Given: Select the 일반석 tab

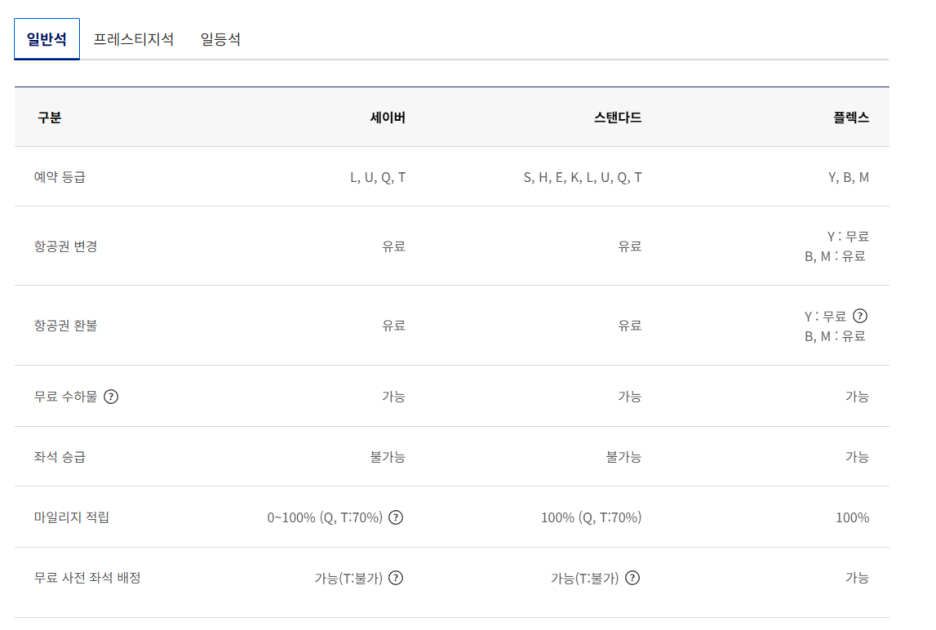Looking at the screenshot, I should click(47, 39).
